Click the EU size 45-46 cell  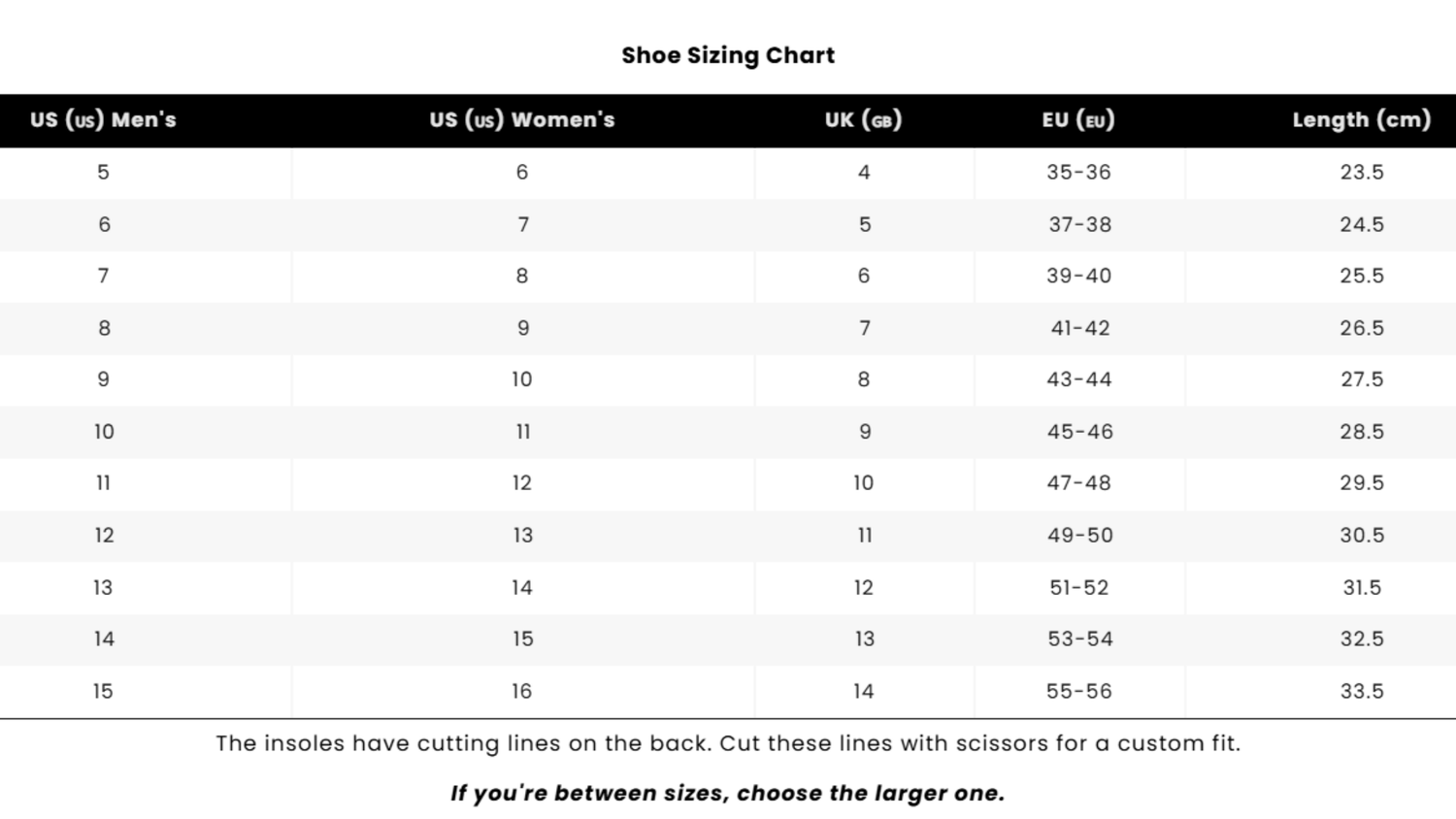pyautogui.click(x=1079, y=432)
